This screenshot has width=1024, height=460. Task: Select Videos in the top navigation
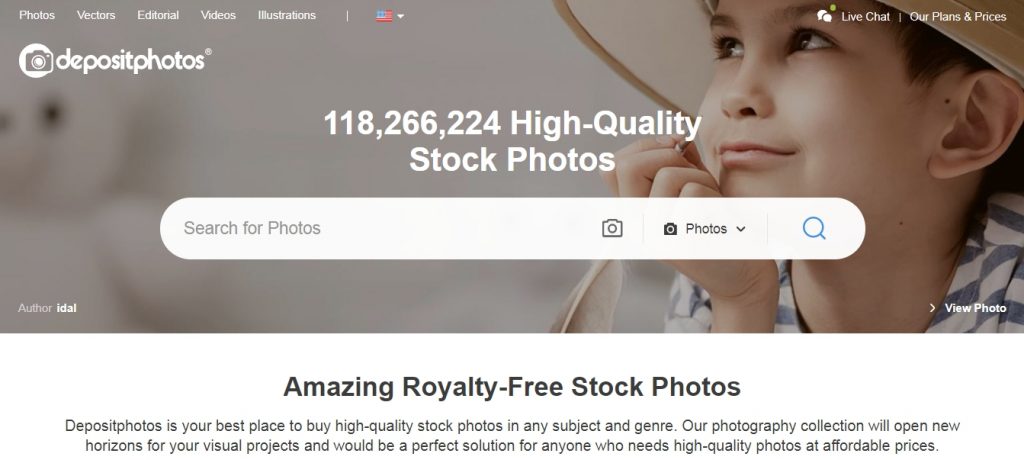[218, 15]
